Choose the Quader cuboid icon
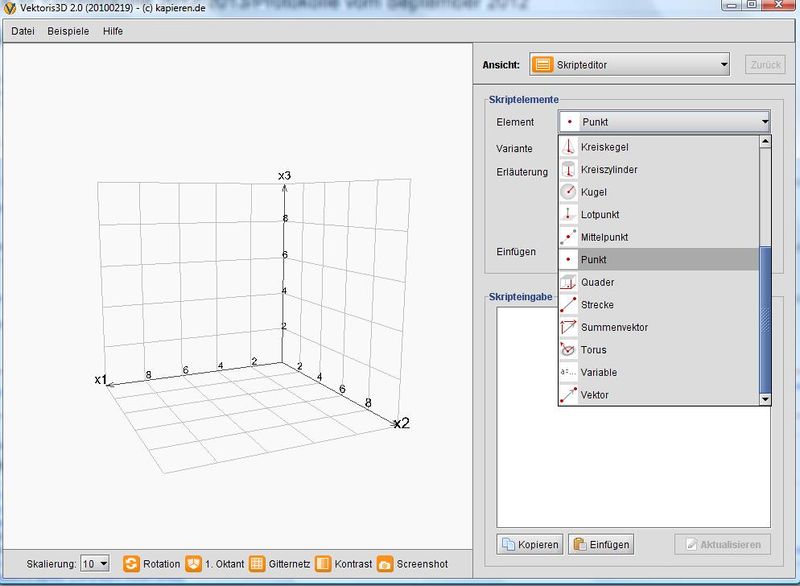This screenshot has width=800, height=586. pos(568,282)
